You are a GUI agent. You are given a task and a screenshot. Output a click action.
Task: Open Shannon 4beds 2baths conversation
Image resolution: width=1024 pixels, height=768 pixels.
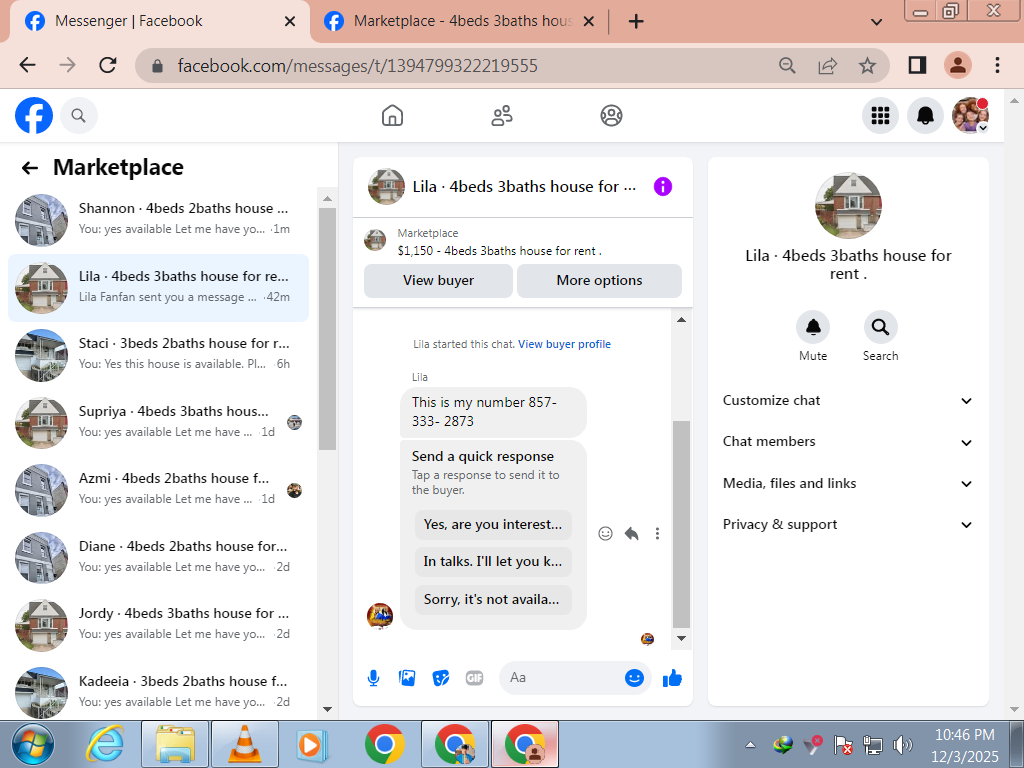pos(158,220)
